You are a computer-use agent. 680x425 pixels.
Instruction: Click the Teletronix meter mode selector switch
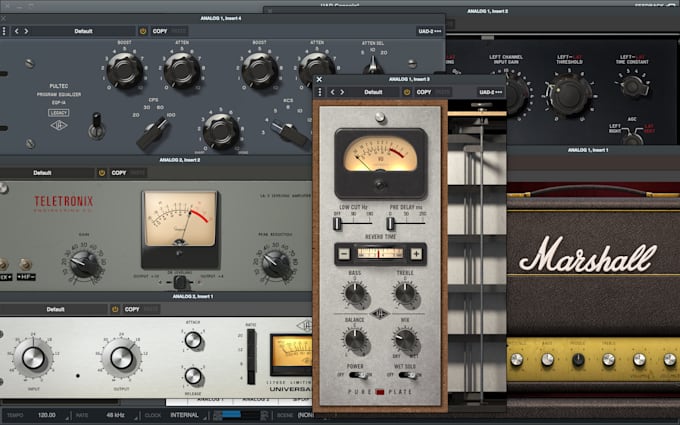tap(180, 282)
